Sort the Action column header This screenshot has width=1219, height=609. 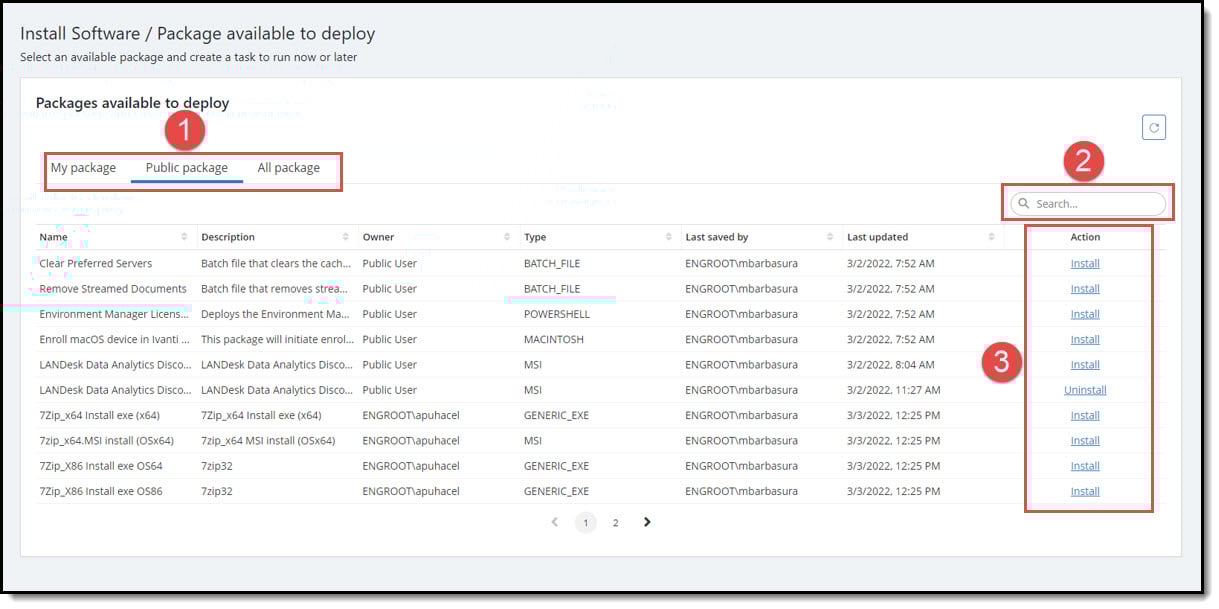coord(1085,237)
